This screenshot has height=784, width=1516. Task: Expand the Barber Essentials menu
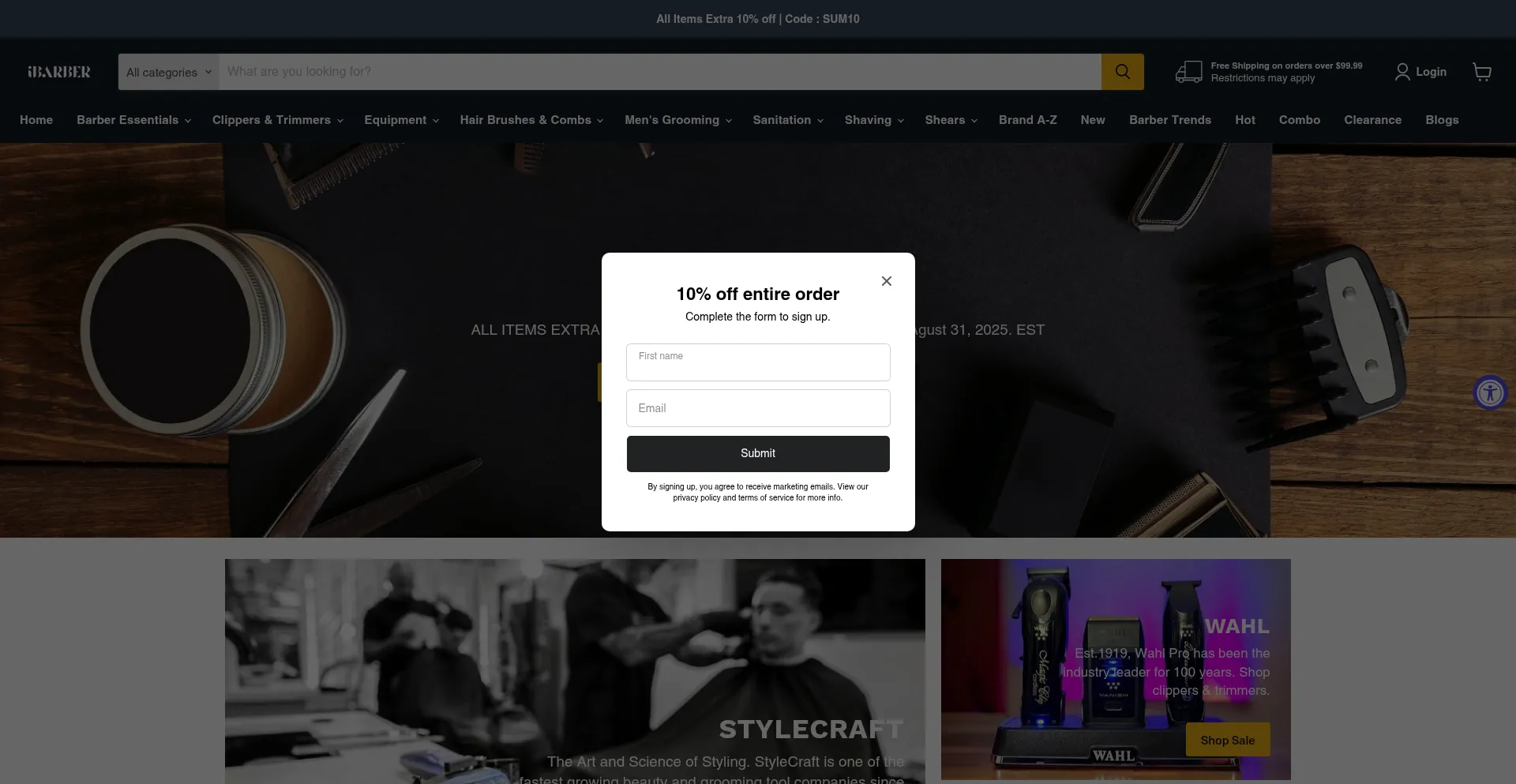(x=133, y=120)
